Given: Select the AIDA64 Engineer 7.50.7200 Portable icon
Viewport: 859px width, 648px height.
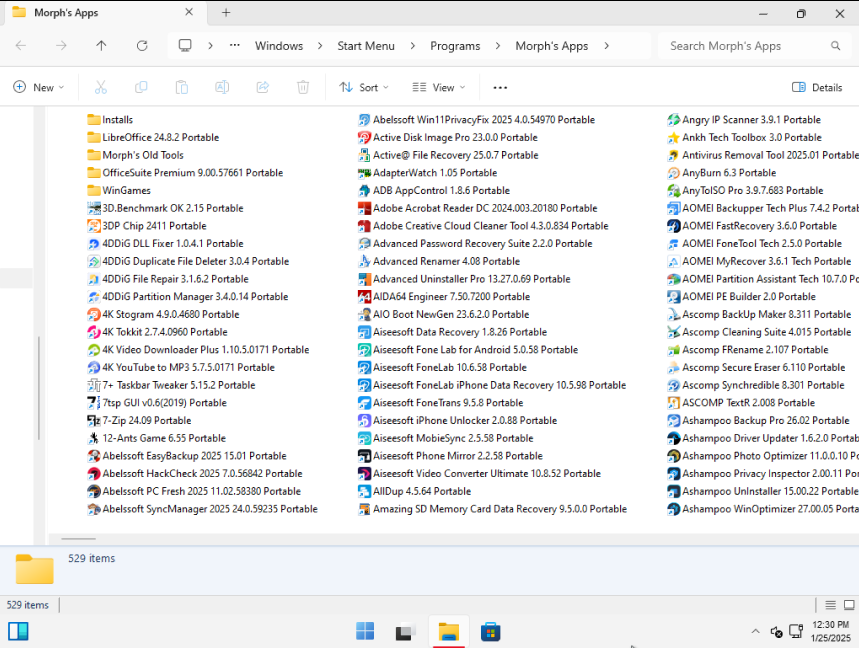Looking at the screenshot, I should click(364, 297).
